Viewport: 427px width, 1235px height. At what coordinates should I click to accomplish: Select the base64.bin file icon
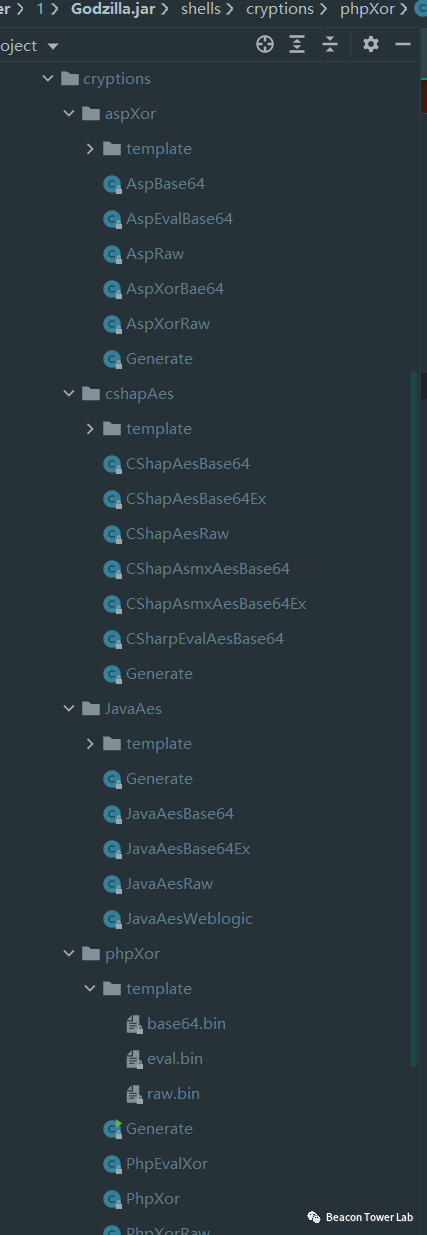[134, 1024]
